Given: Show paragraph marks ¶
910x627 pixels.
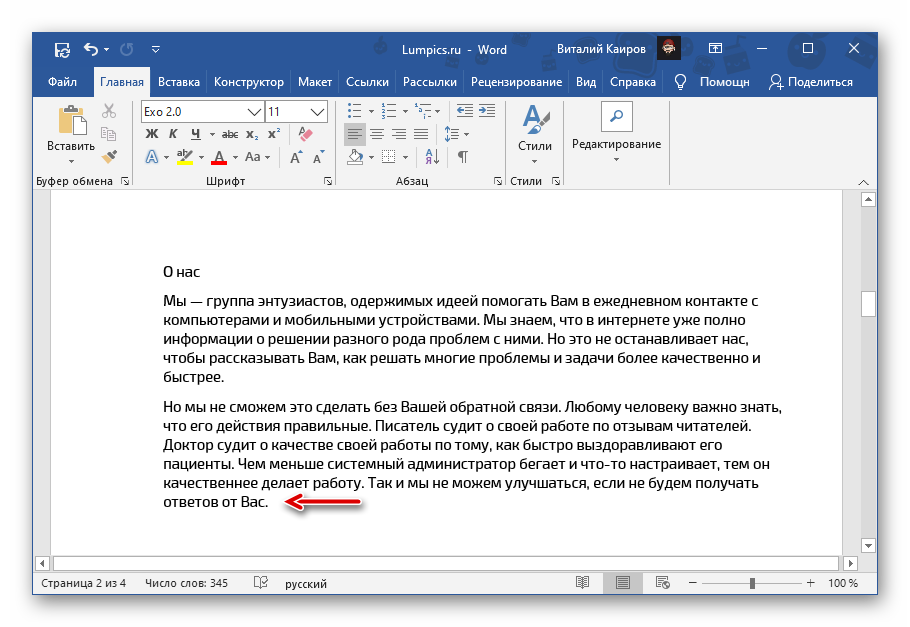Looking at the screenshot, I should (463, 157).
